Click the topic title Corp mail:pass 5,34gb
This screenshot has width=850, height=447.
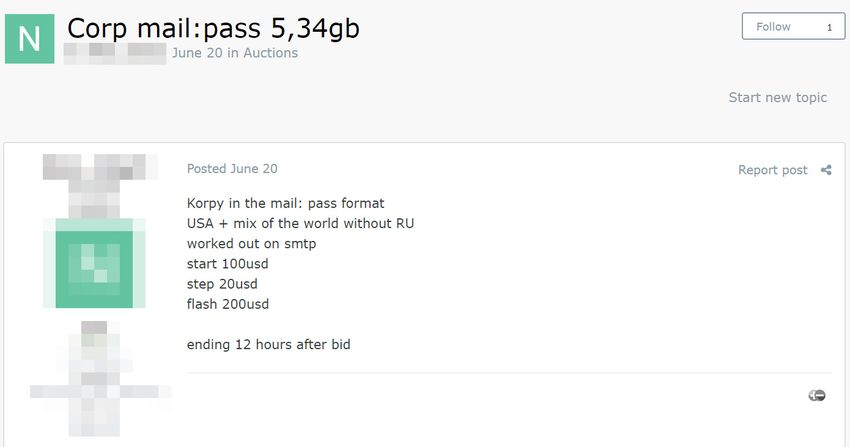(x=213, y=28)
